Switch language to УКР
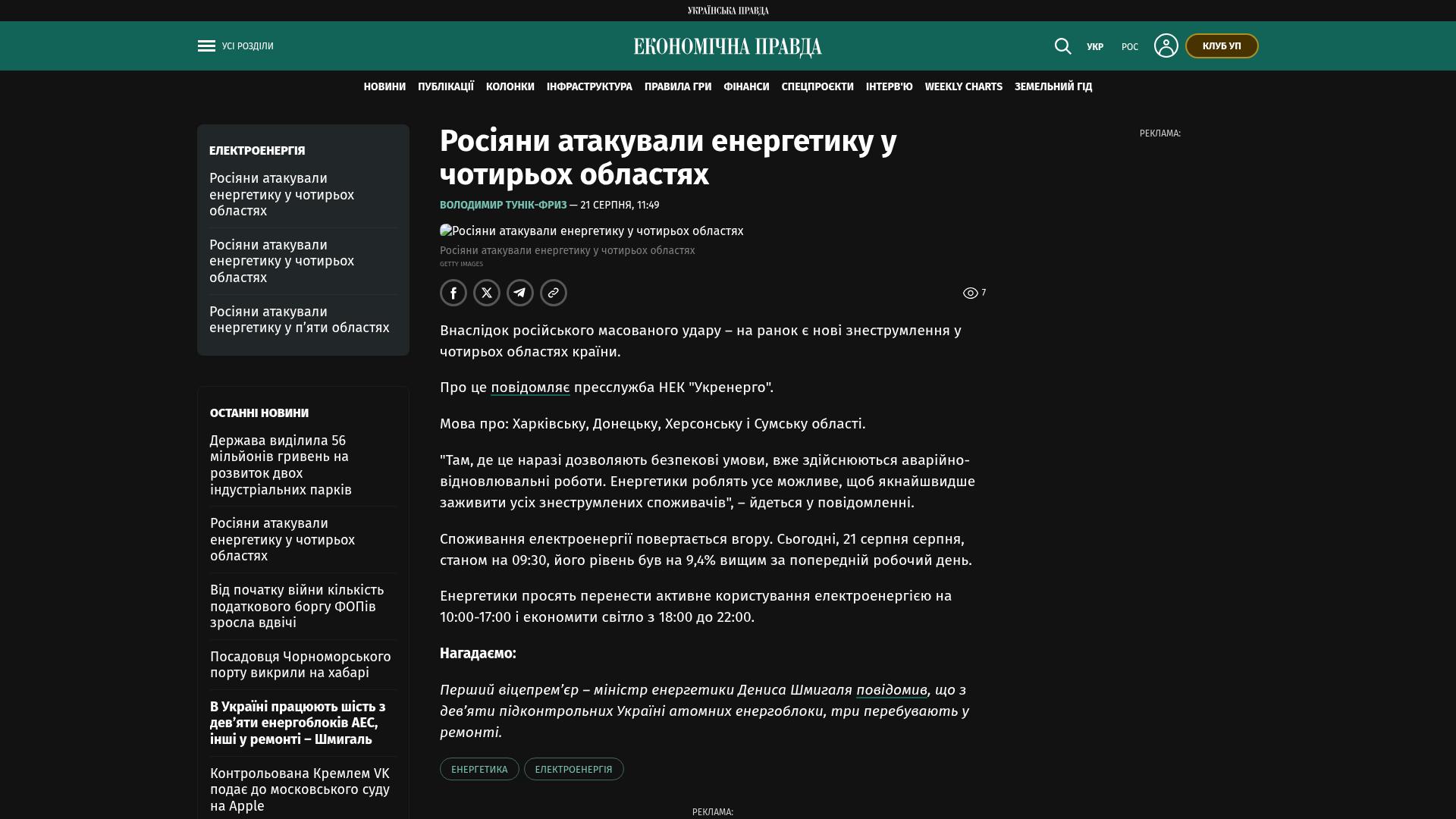Image resolution: width=1456 pixels, height=819 pixels. (1095, 47)
